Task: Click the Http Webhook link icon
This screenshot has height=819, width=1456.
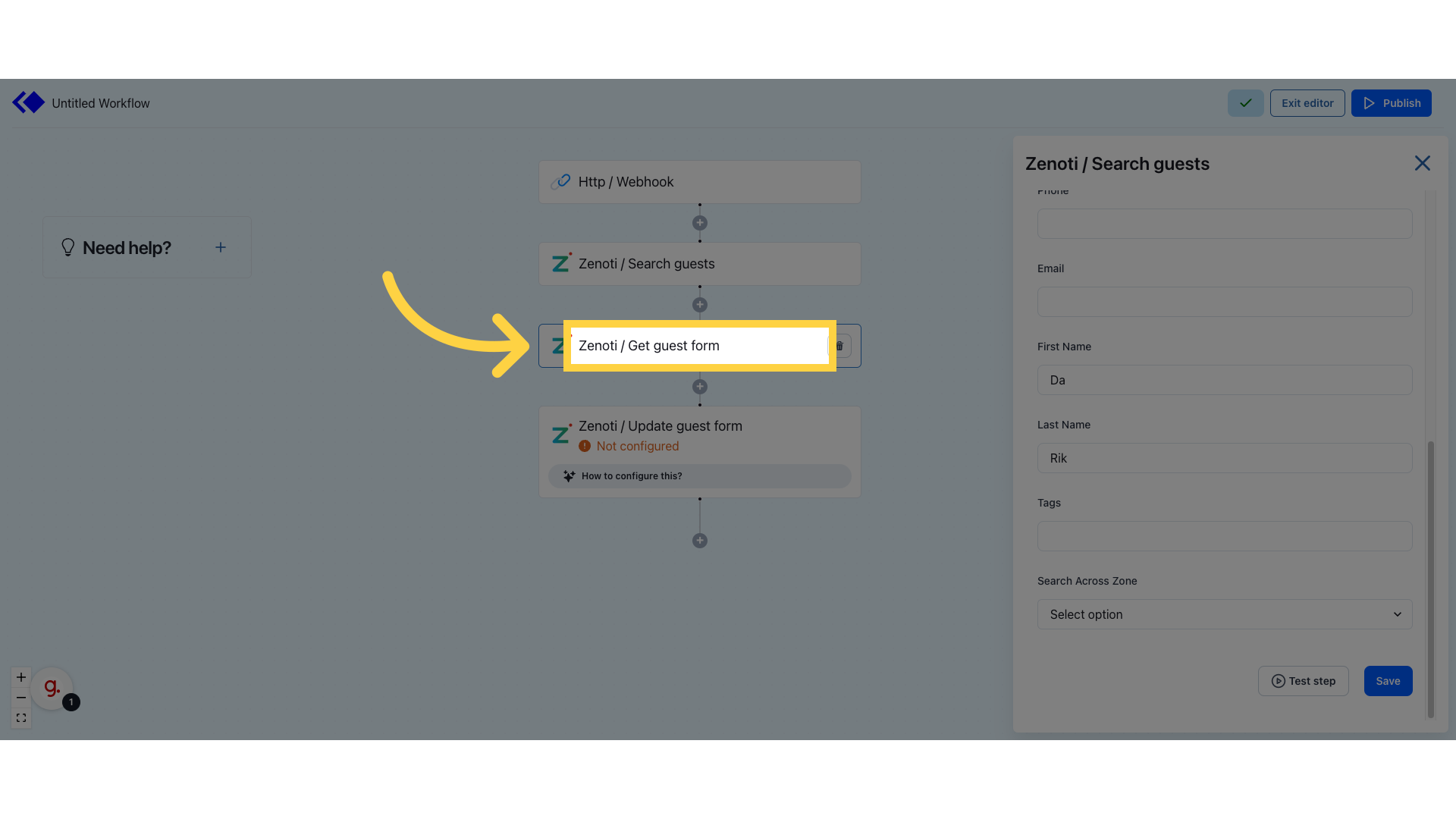Action: pyautogui.click(x=560, y=182)
